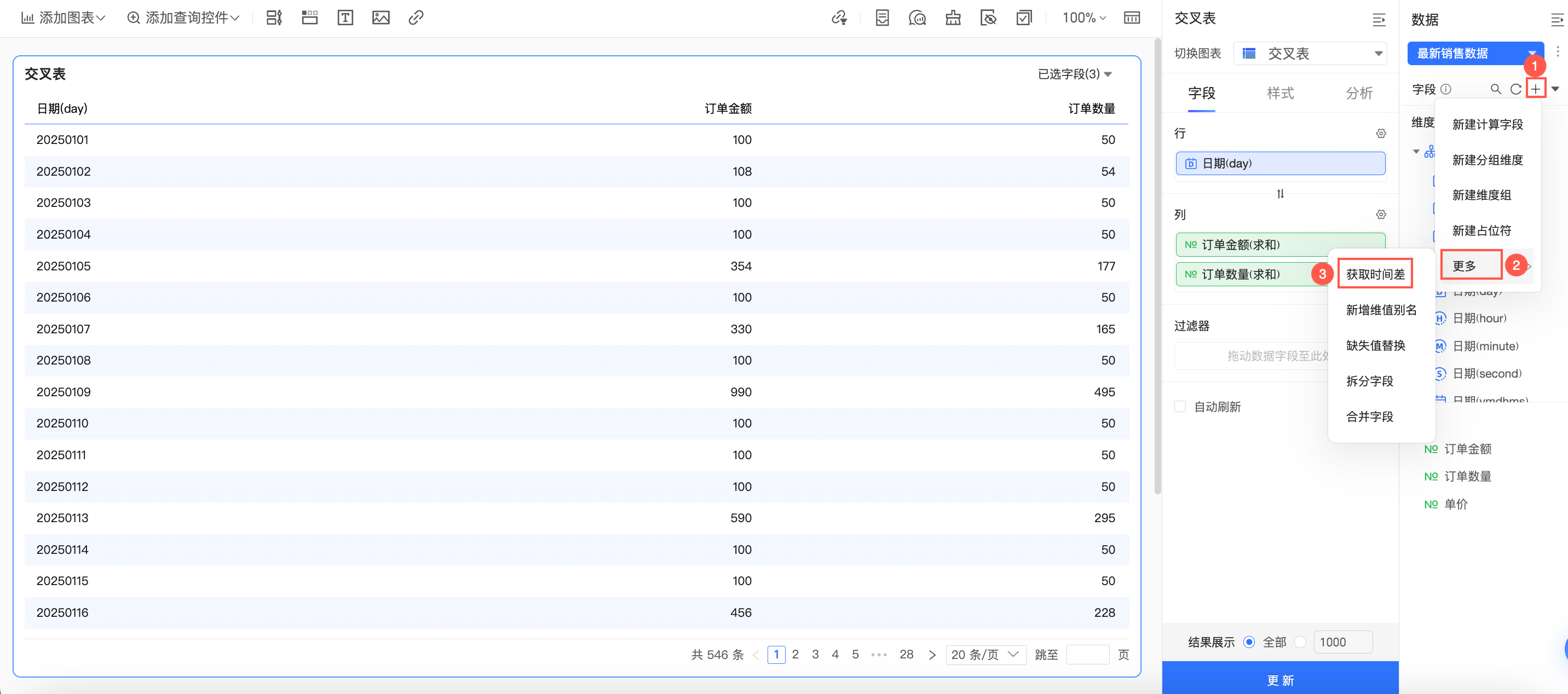
Task: Click the insert image toolbar icon
Action: point(381,18)
